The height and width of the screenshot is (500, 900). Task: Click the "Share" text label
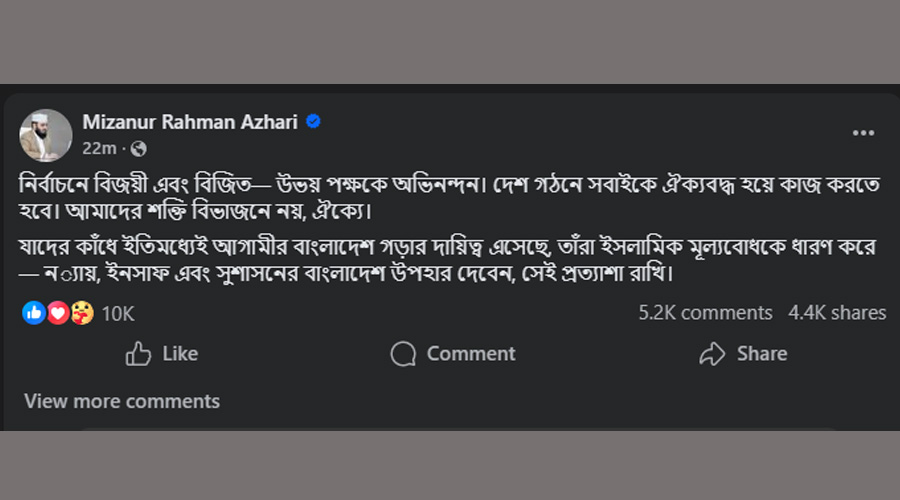(x=762, y=354)
